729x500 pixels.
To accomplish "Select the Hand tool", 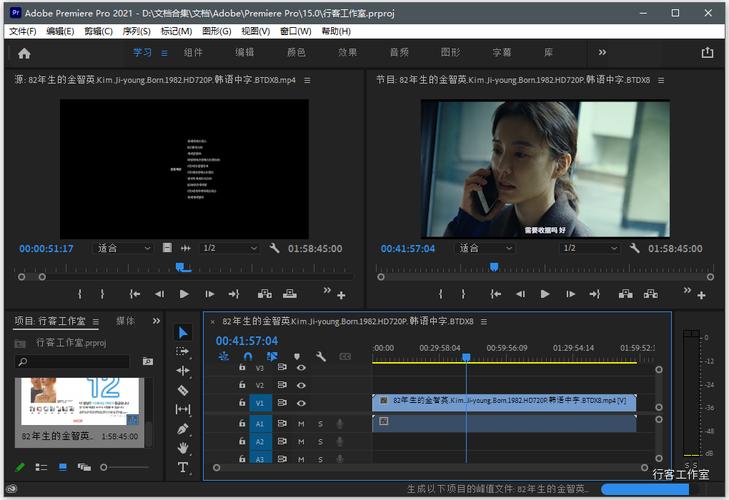I will (x=183, y=448).
